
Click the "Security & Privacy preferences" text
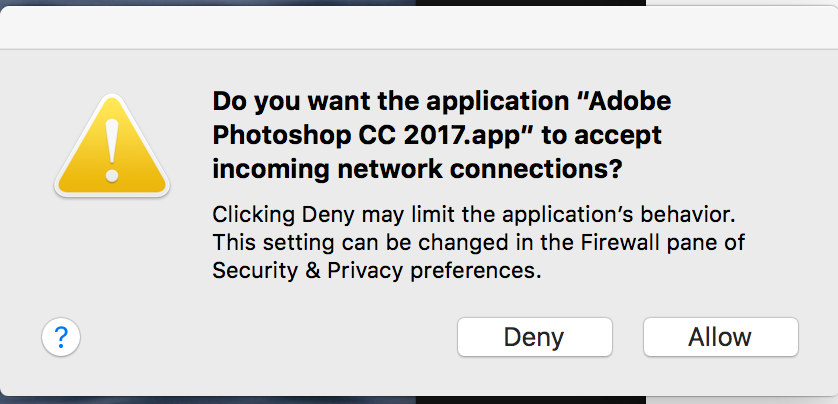(376, 270)
